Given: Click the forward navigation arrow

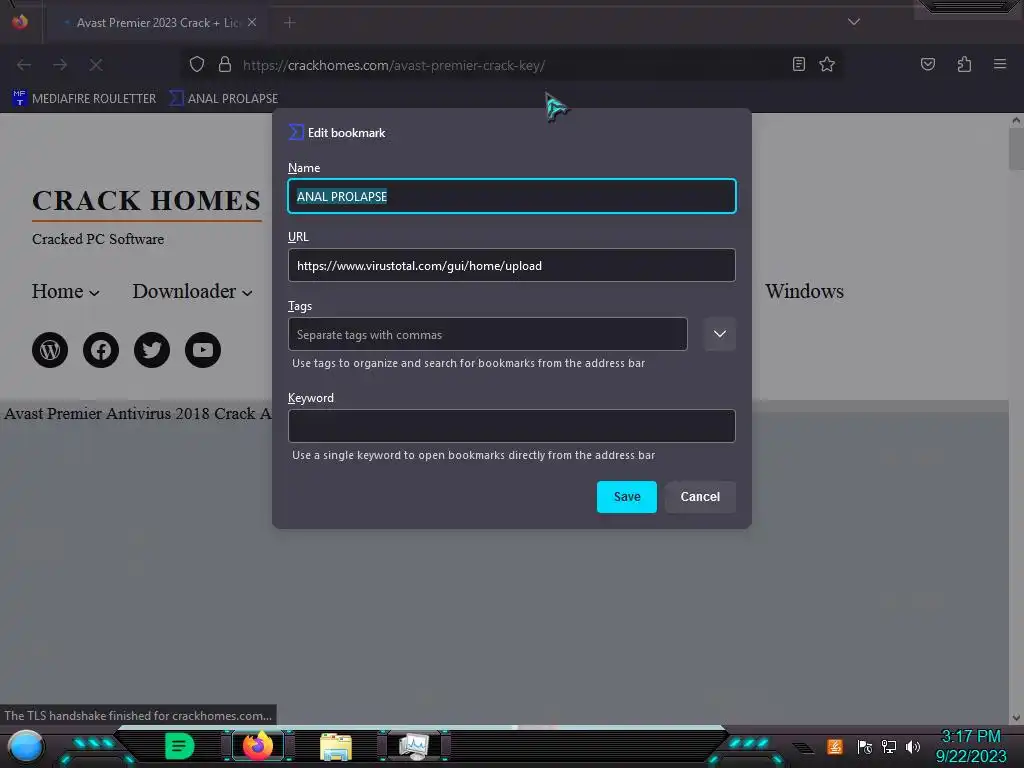Looking at the screenshot, I should (60, 65).
